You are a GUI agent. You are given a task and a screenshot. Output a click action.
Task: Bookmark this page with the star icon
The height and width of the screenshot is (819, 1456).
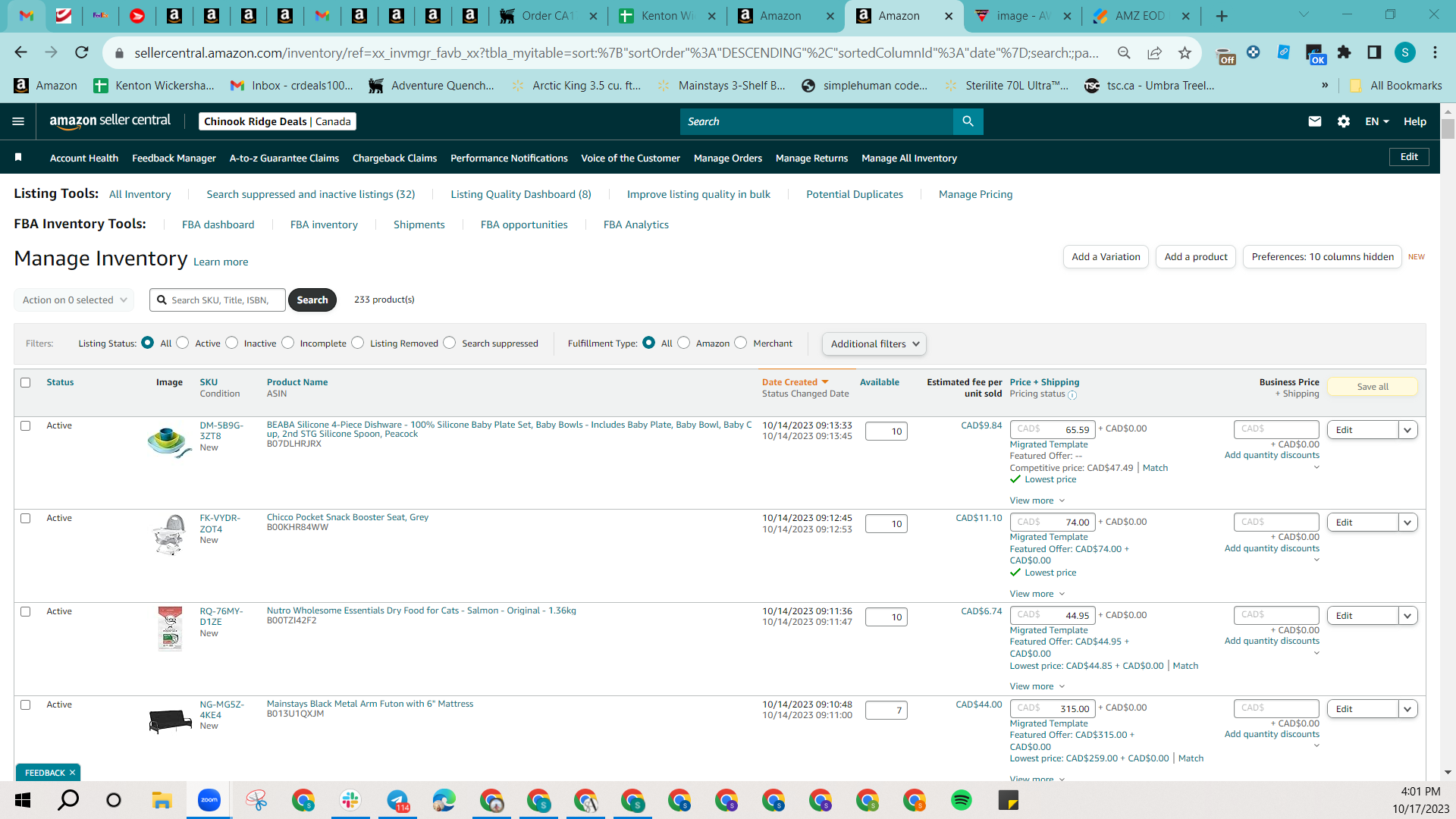pyautogui.click(x=1185, y=52)
